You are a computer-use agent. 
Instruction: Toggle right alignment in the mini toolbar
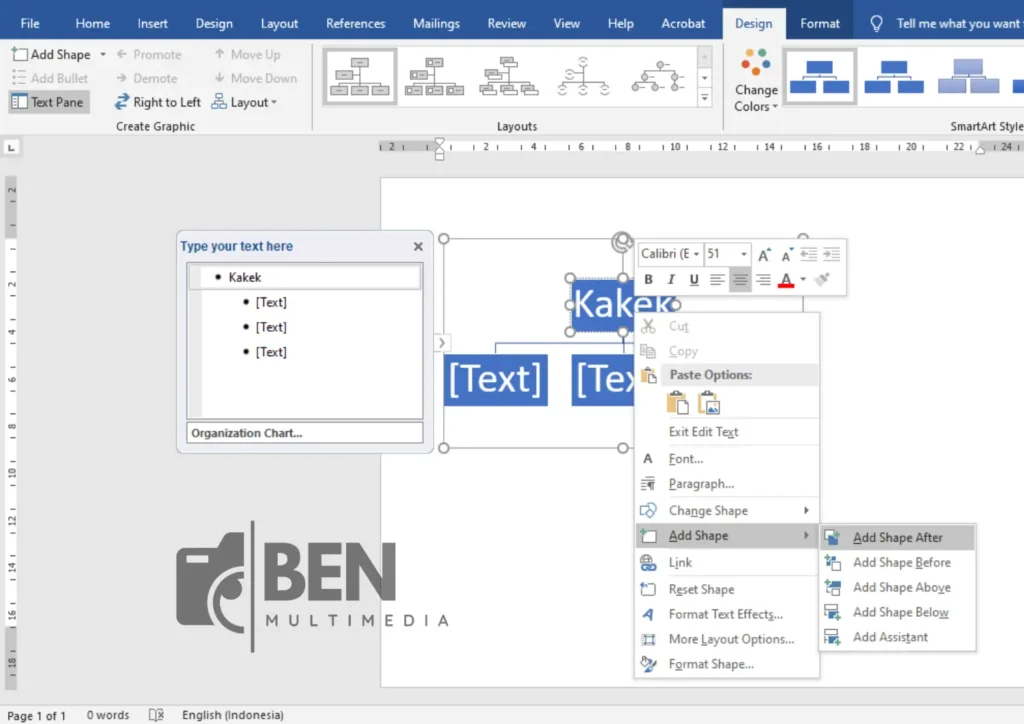[764, 279]
